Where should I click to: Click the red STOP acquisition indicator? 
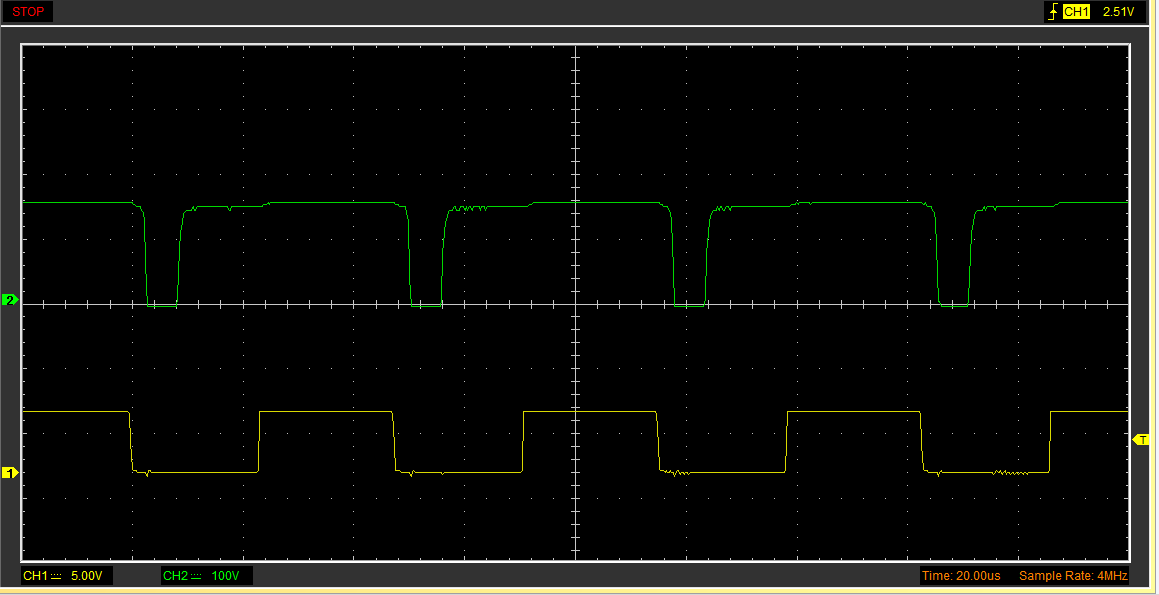[27, 12]
